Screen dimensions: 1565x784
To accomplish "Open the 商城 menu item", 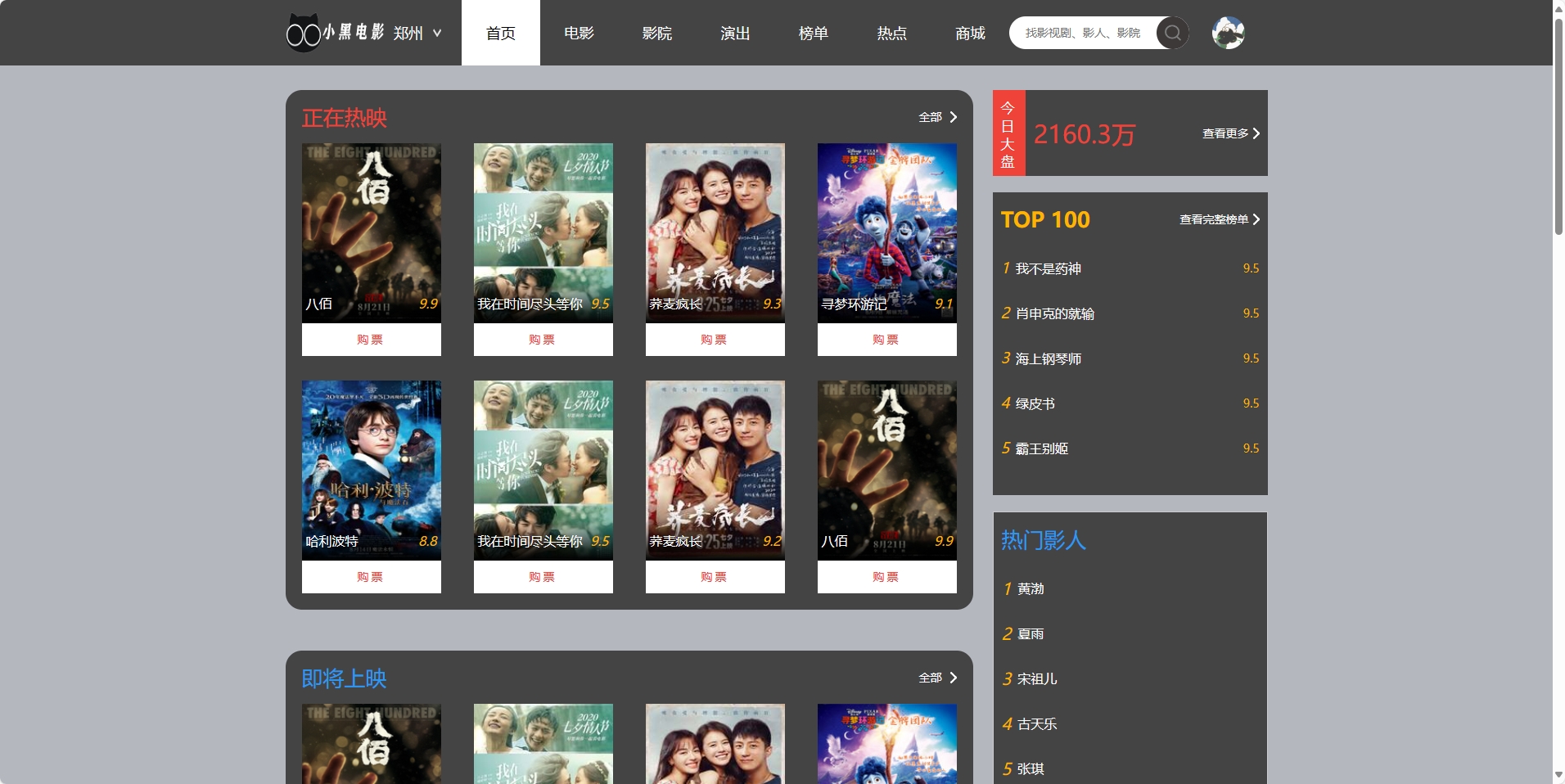I will [970, 33].
